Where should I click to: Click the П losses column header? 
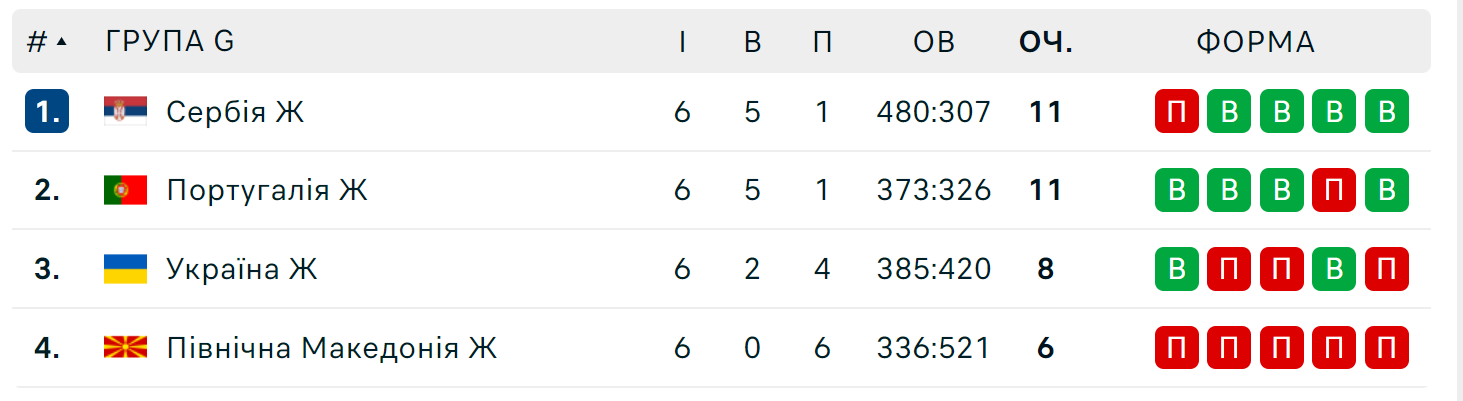pos(822,42)
